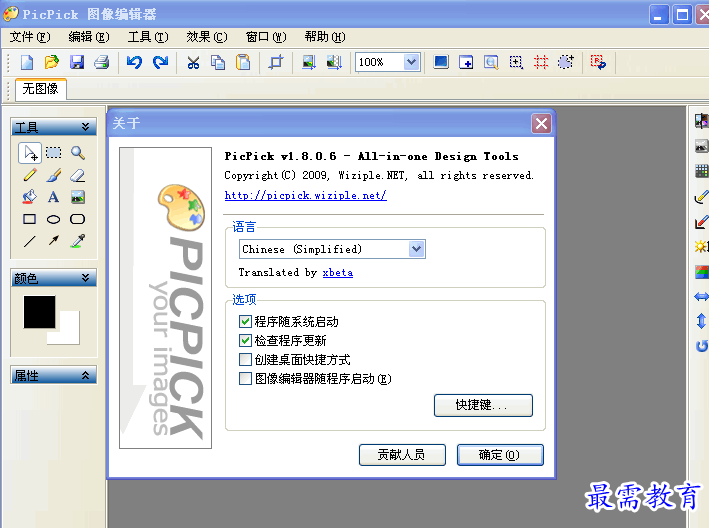
Task: Expand the 属性 panel
Action: [85, 375]
